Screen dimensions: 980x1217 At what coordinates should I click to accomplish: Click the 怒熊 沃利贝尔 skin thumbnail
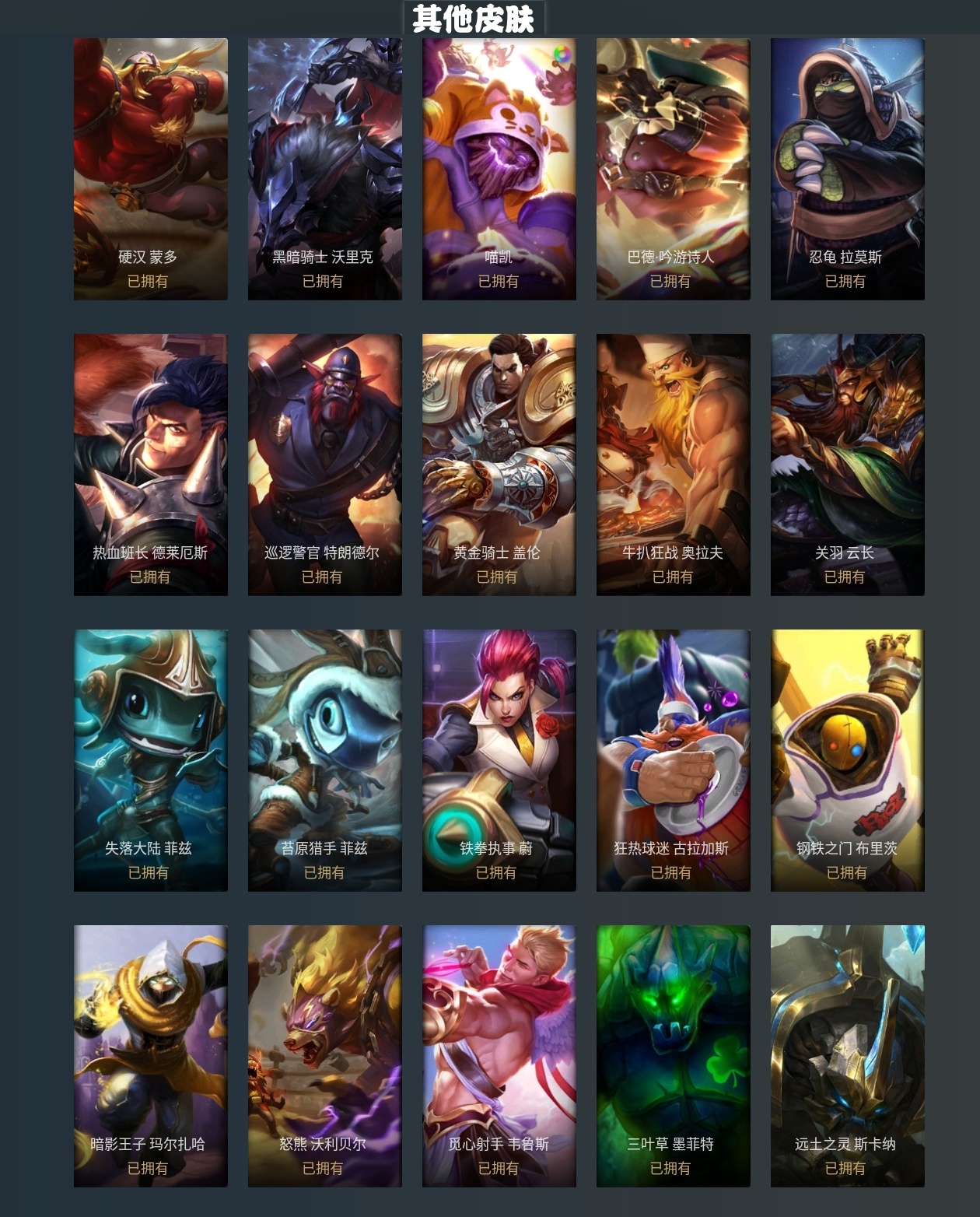325,1056
